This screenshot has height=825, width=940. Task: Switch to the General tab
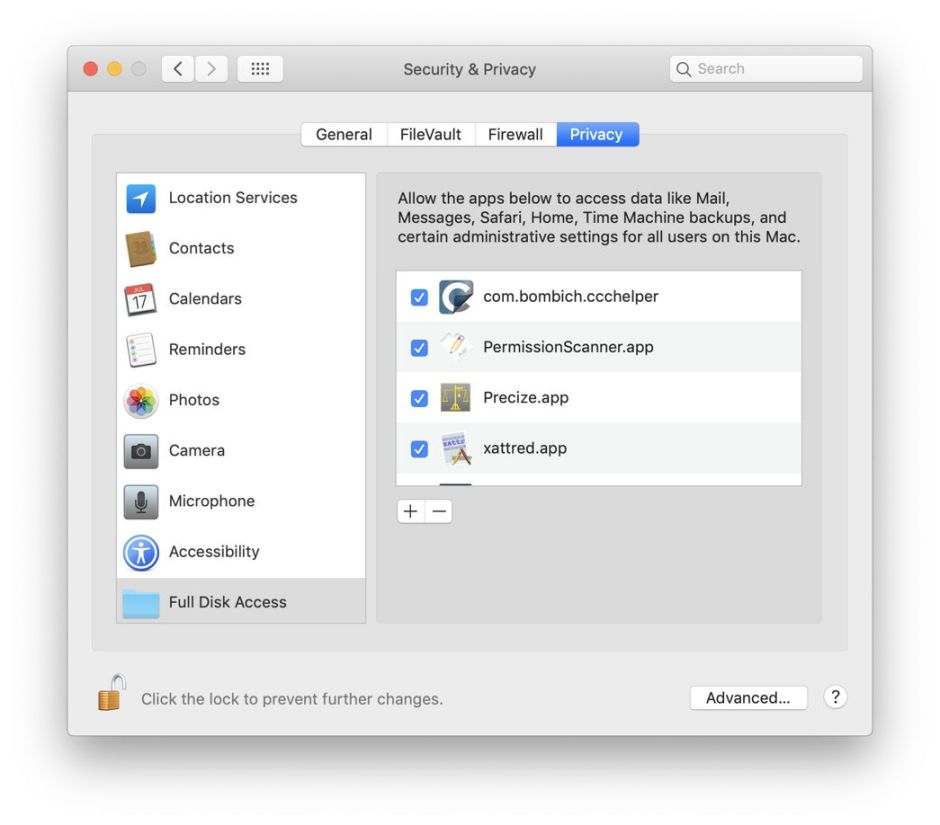(344, 133)
